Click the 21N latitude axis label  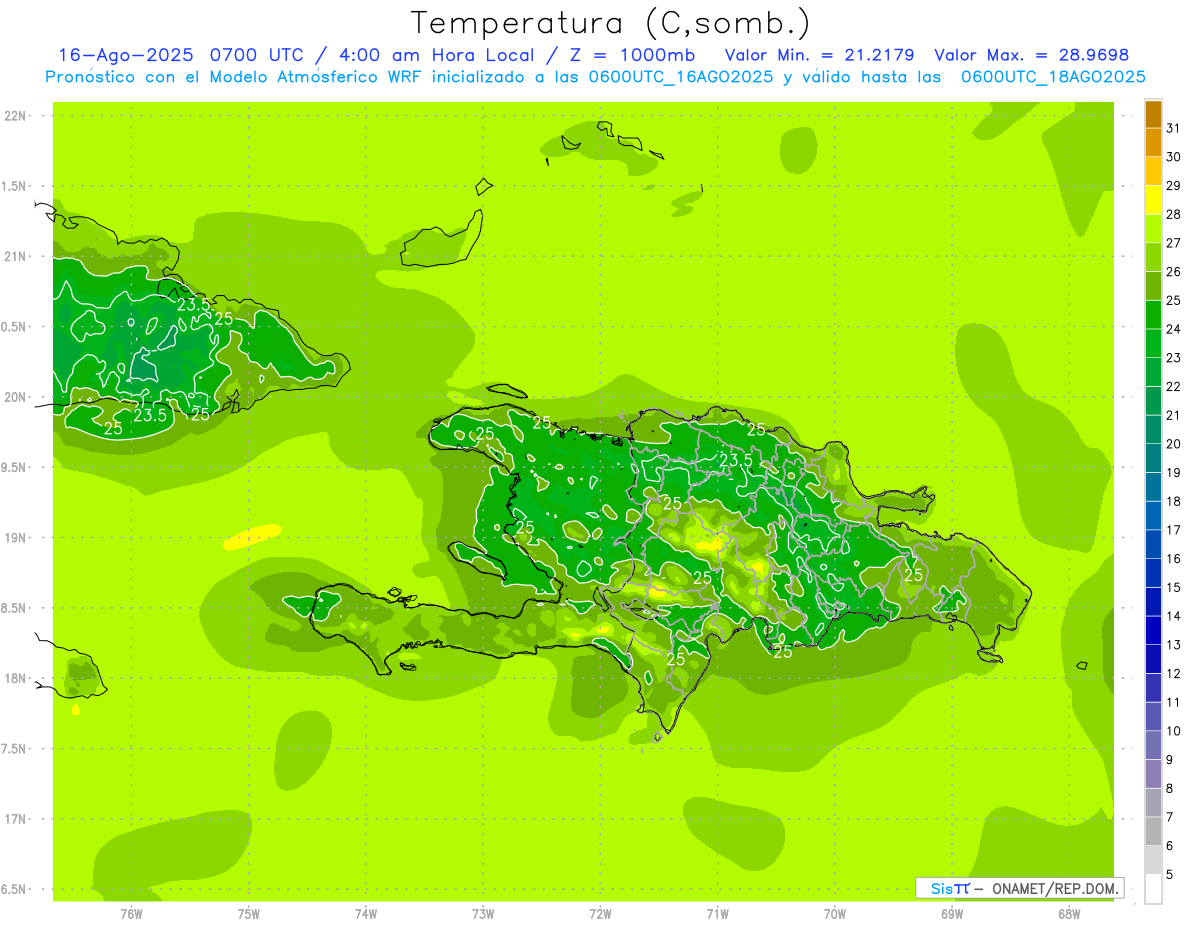(x=15, y=257)
